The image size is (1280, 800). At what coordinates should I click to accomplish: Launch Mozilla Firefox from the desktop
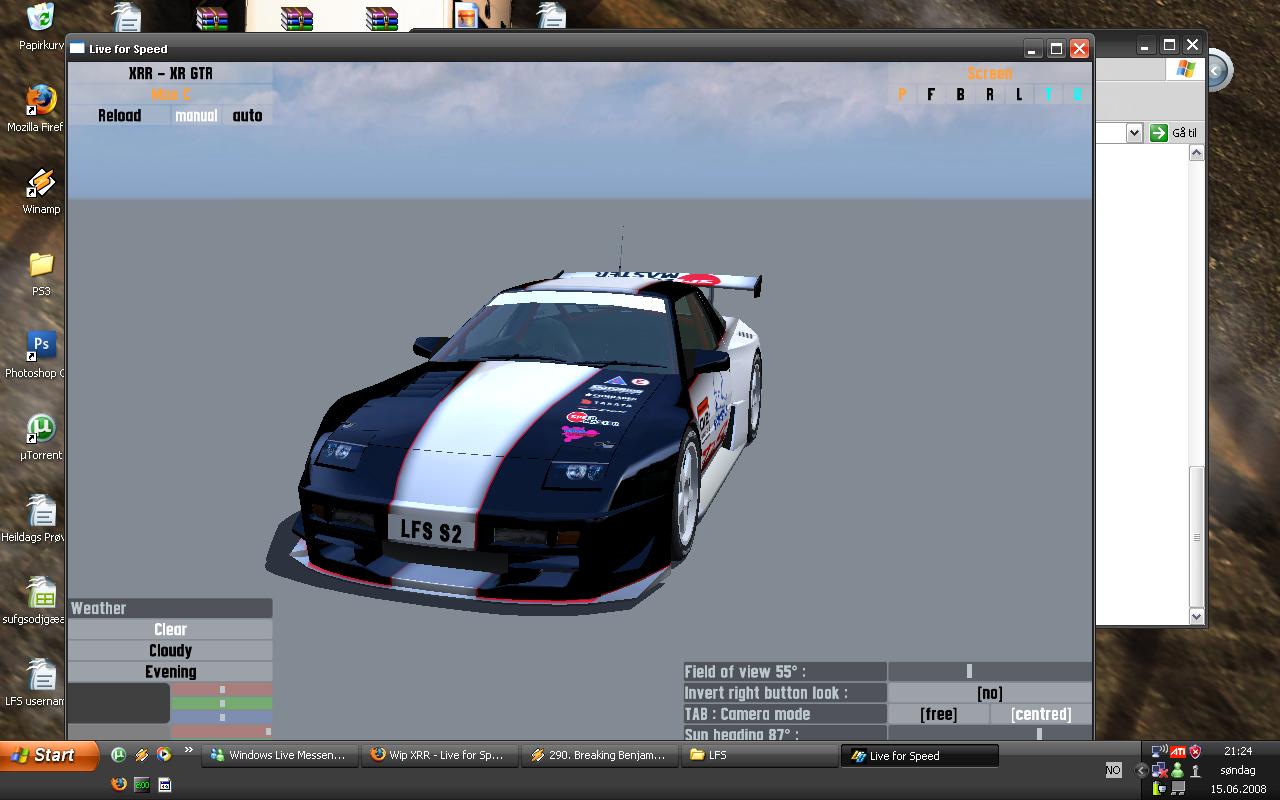[41, 100]
